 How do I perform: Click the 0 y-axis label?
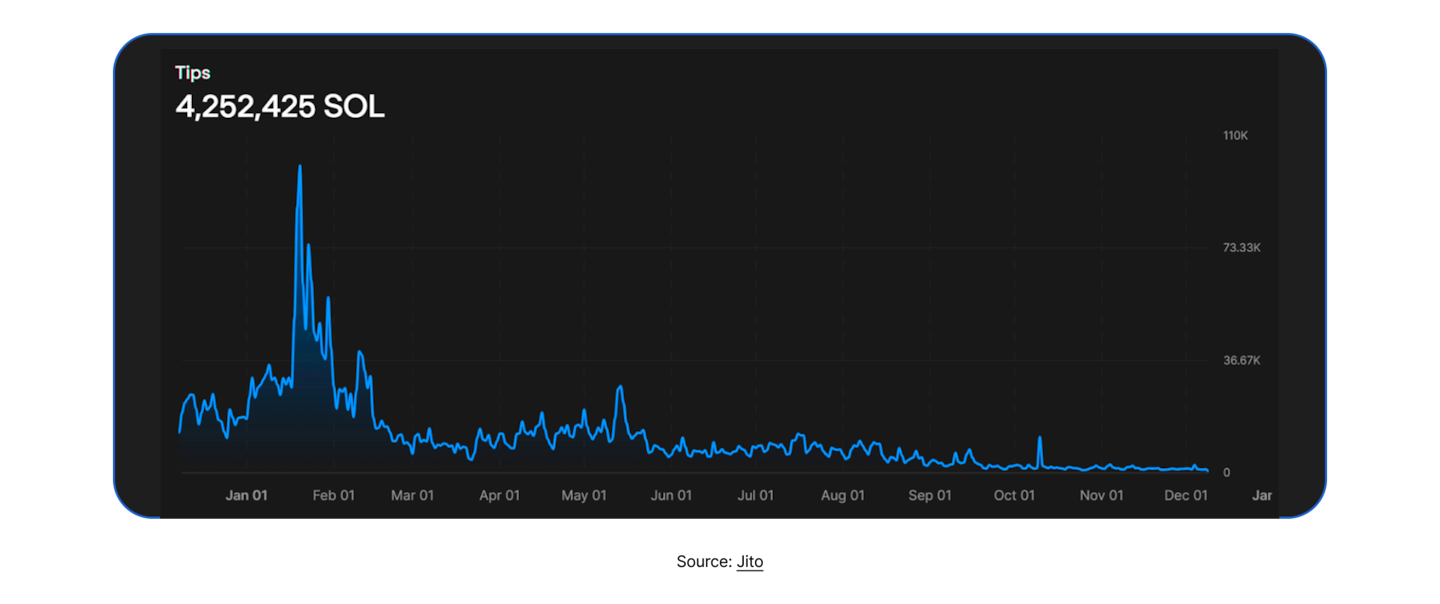(1227, 471)
